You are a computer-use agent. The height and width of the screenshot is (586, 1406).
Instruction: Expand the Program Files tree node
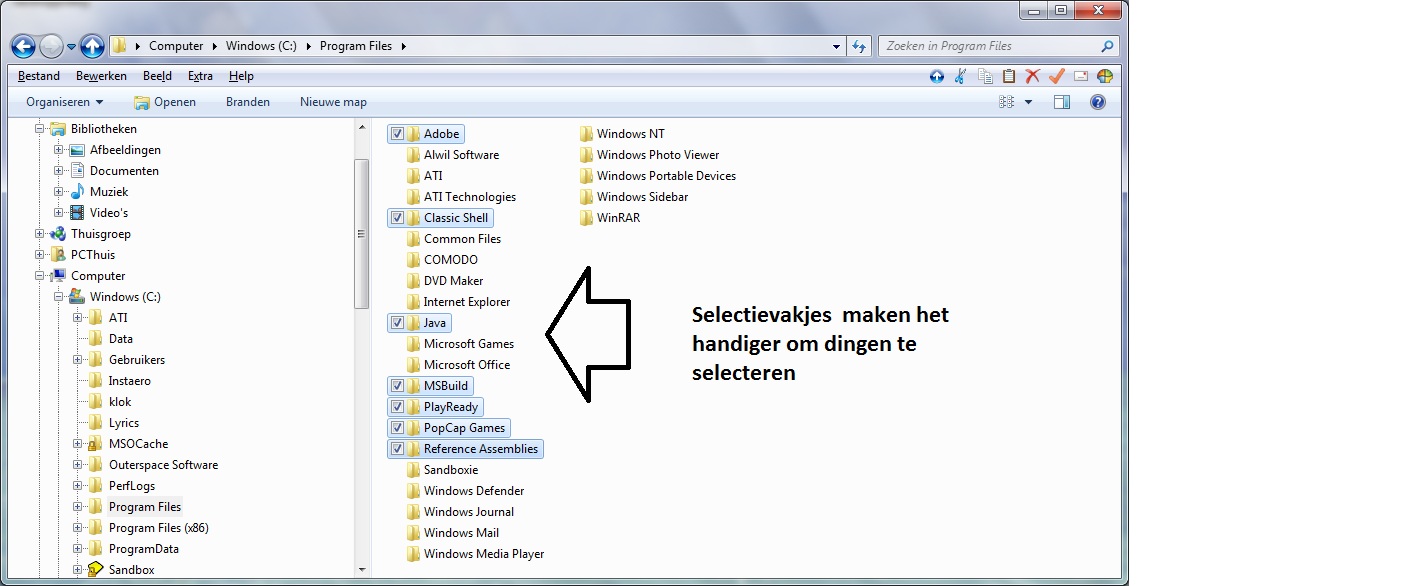pyautogui.click(x=78, y=507)
